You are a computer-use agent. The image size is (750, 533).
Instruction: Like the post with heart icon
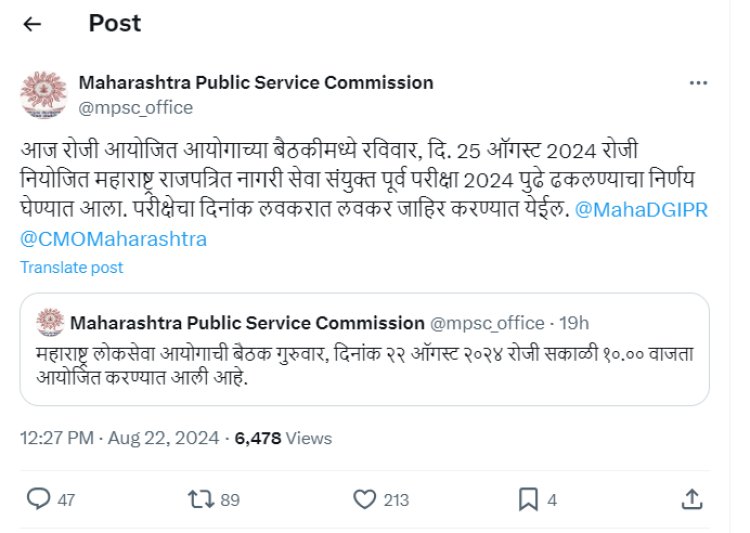[365, 498]
